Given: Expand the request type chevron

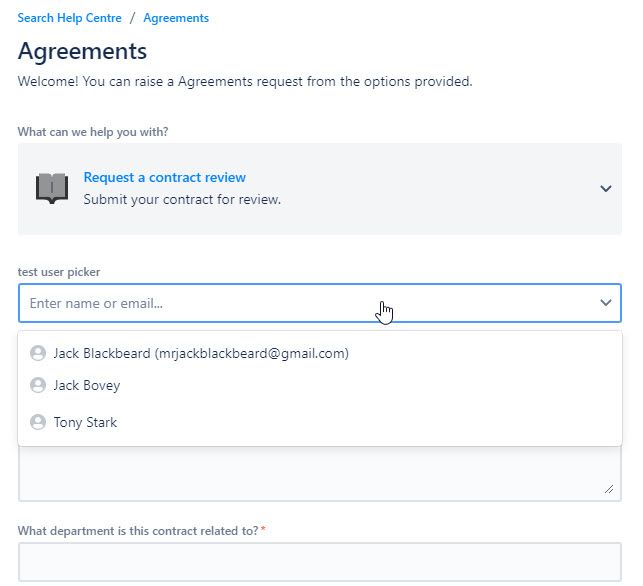Looking at the screenshot, I should [605, 188].
